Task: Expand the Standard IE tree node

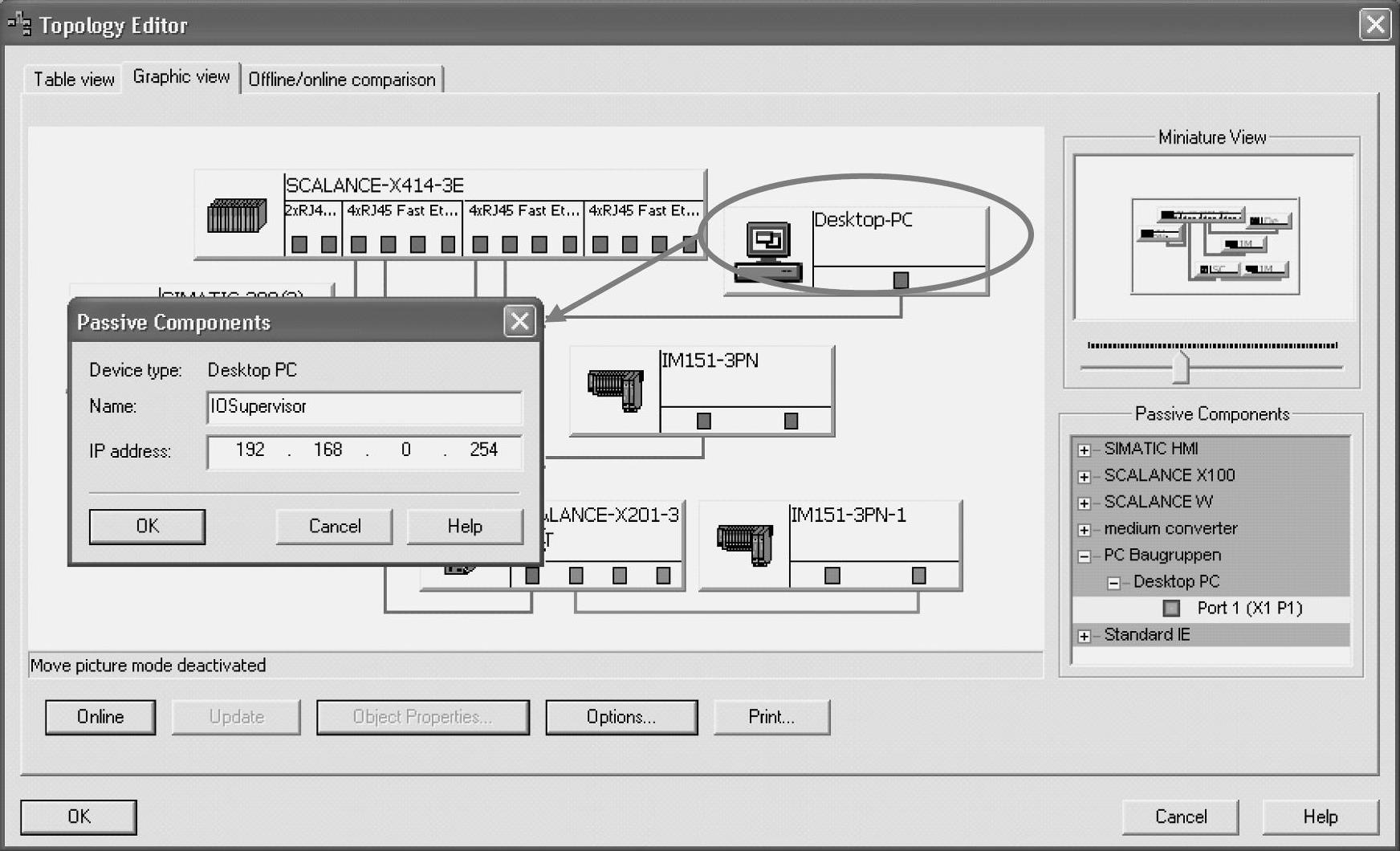Action: 1085,637
